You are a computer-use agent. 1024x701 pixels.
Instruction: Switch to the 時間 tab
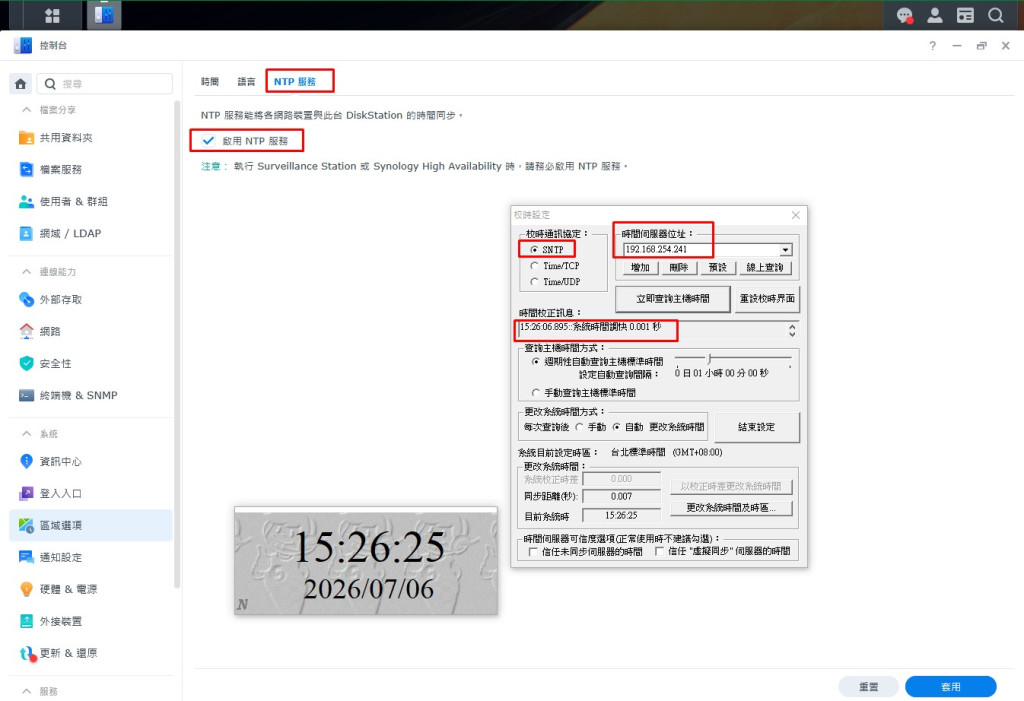click(x=210, y=82)
